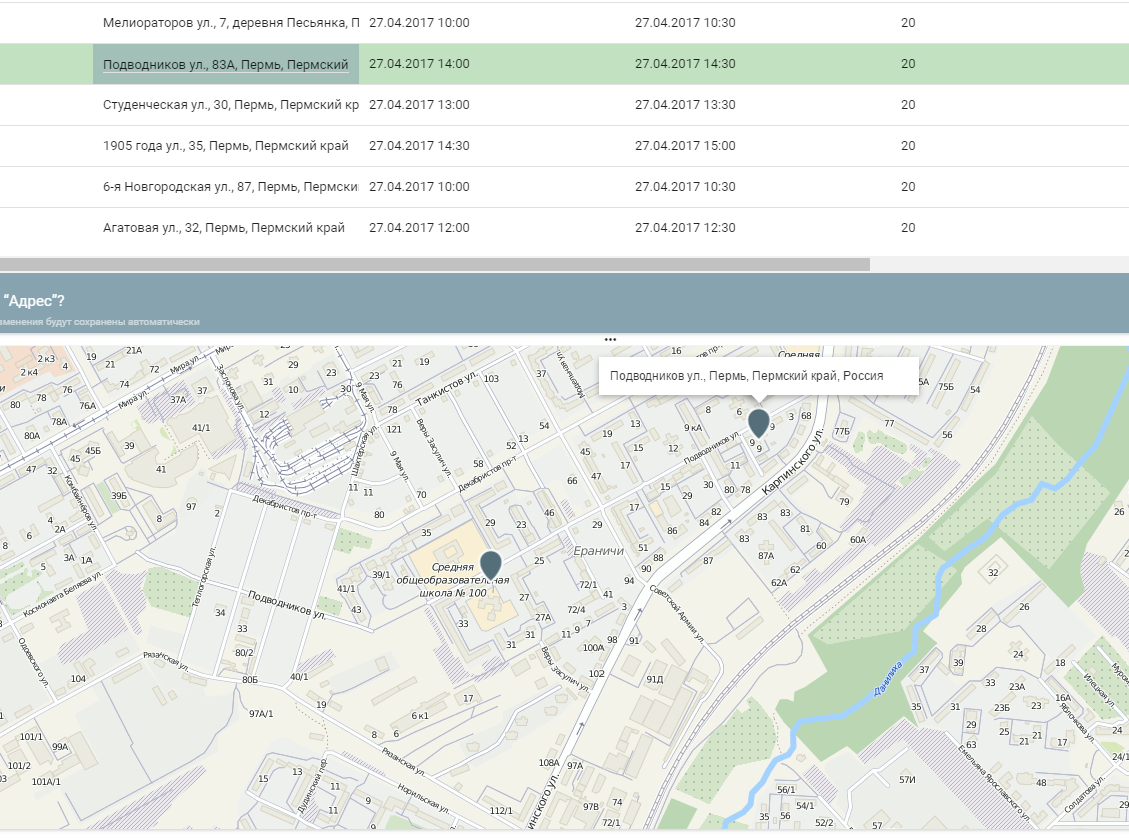1129x838 pixels.
Task: Select the Студенческая ул., 30 address row
Action: (x=230, y=105)
